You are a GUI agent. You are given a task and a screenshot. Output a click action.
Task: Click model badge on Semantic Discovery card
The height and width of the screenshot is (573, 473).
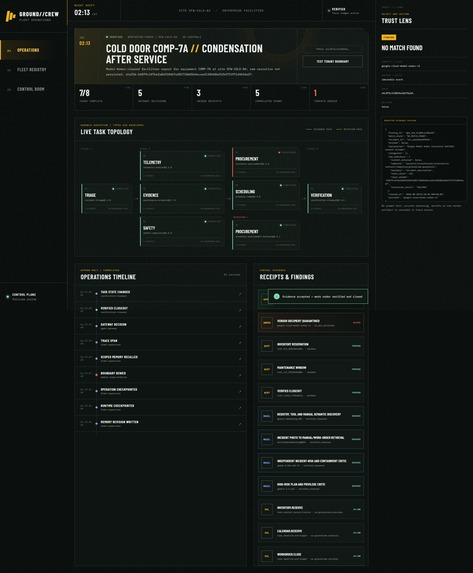pyautogui.click(x=267, y=416)
